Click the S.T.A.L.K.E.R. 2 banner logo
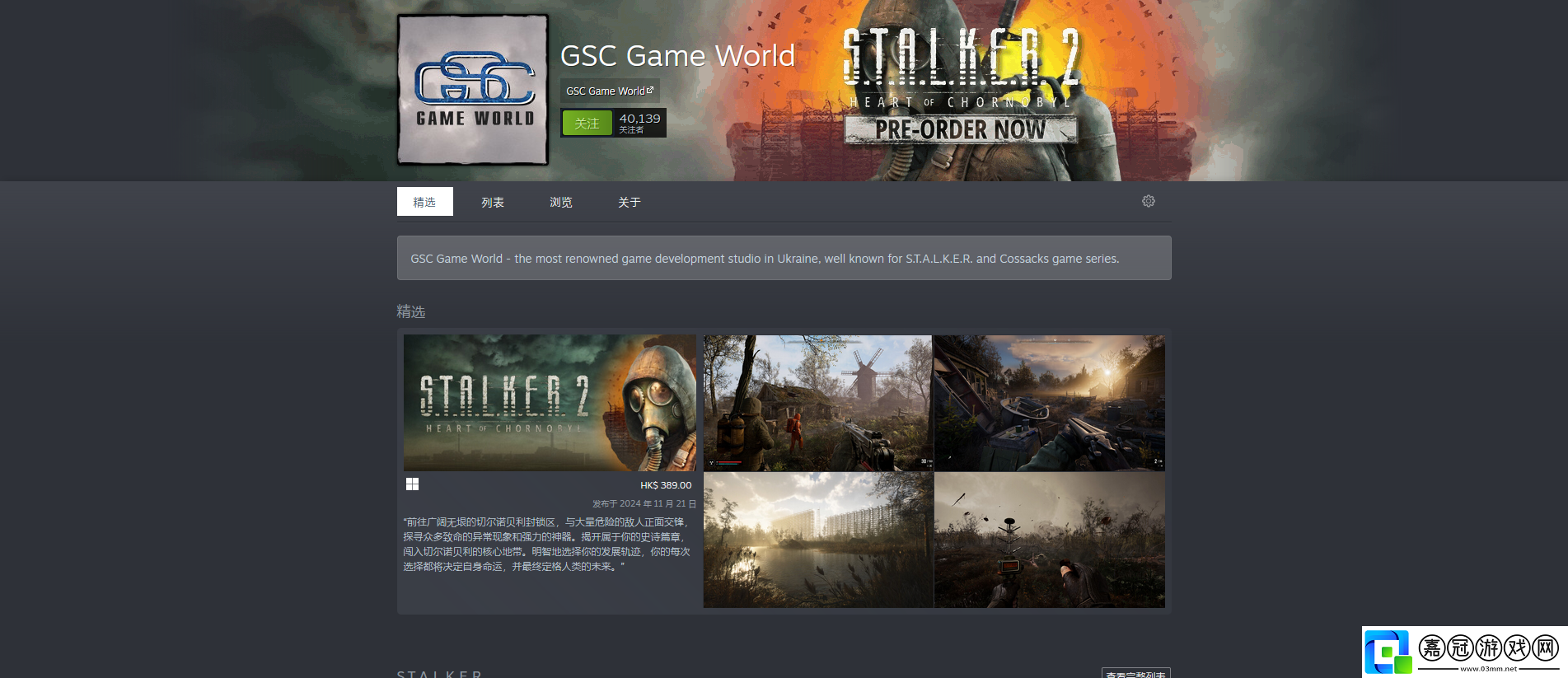The image size is (1568, 678). point(961,58)
